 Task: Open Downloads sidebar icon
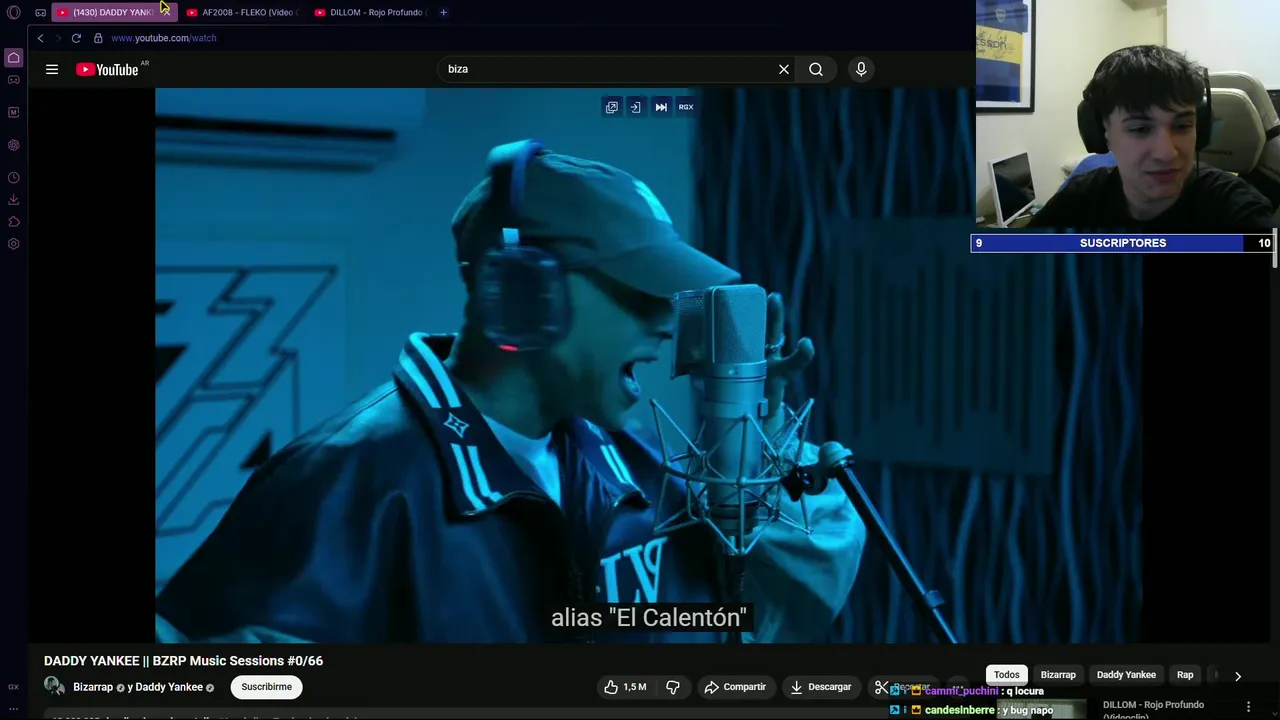tap(13, 200)
